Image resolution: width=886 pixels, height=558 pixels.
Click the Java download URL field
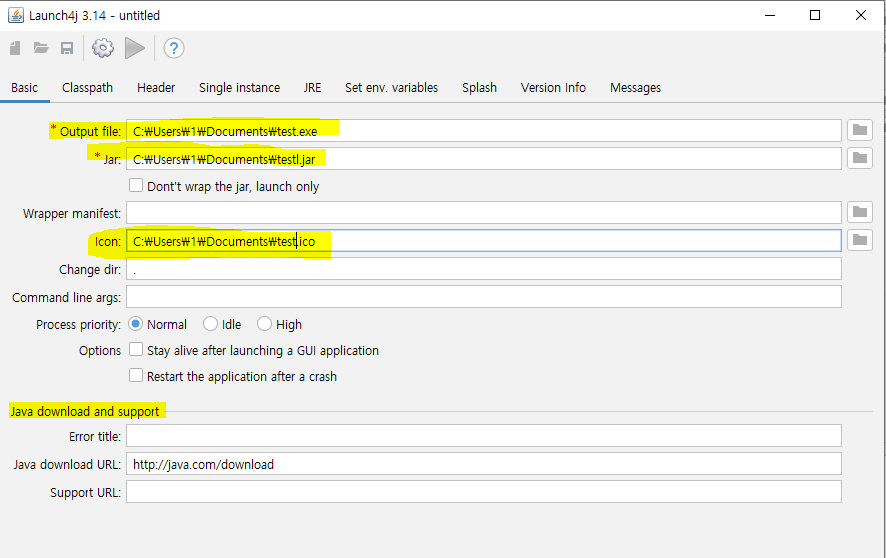(x=484, y=464)
